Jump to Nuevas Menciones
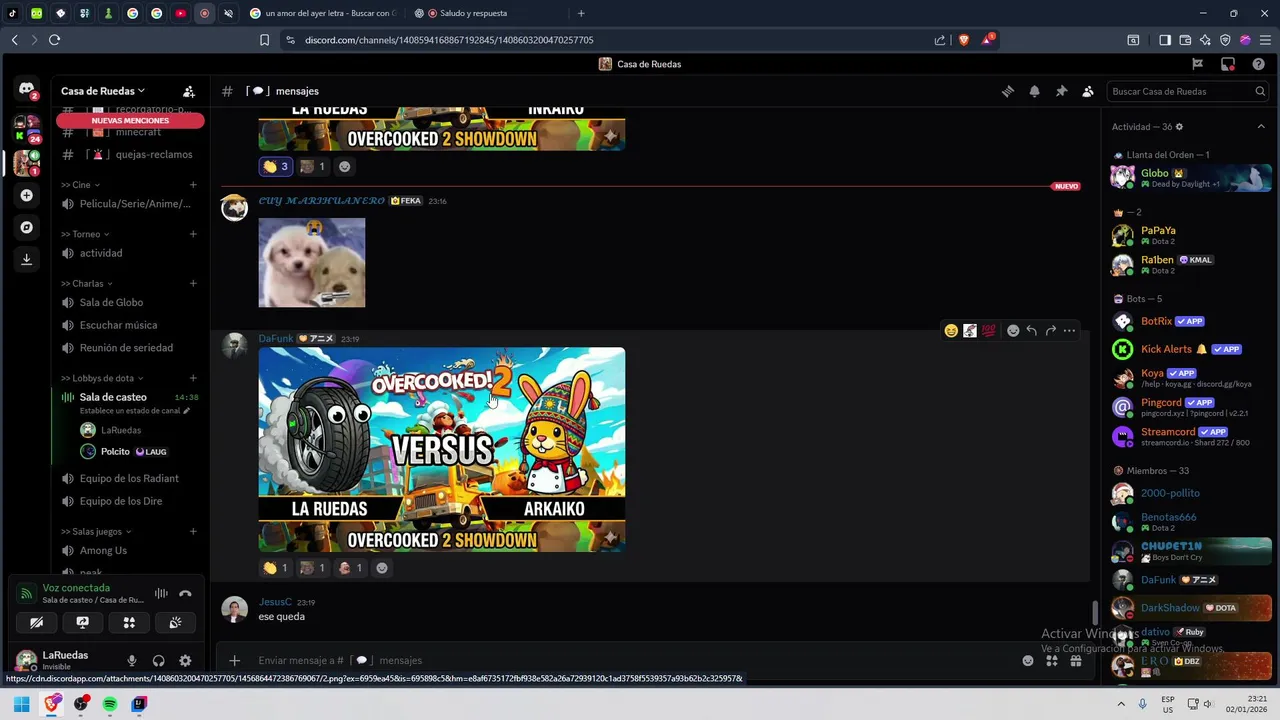 pos(130,120)
